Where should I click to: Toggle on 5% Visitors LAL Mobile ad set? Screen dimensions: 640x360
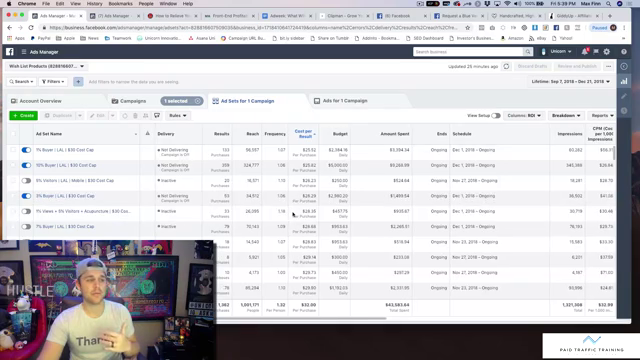click(x=26, y=180)
